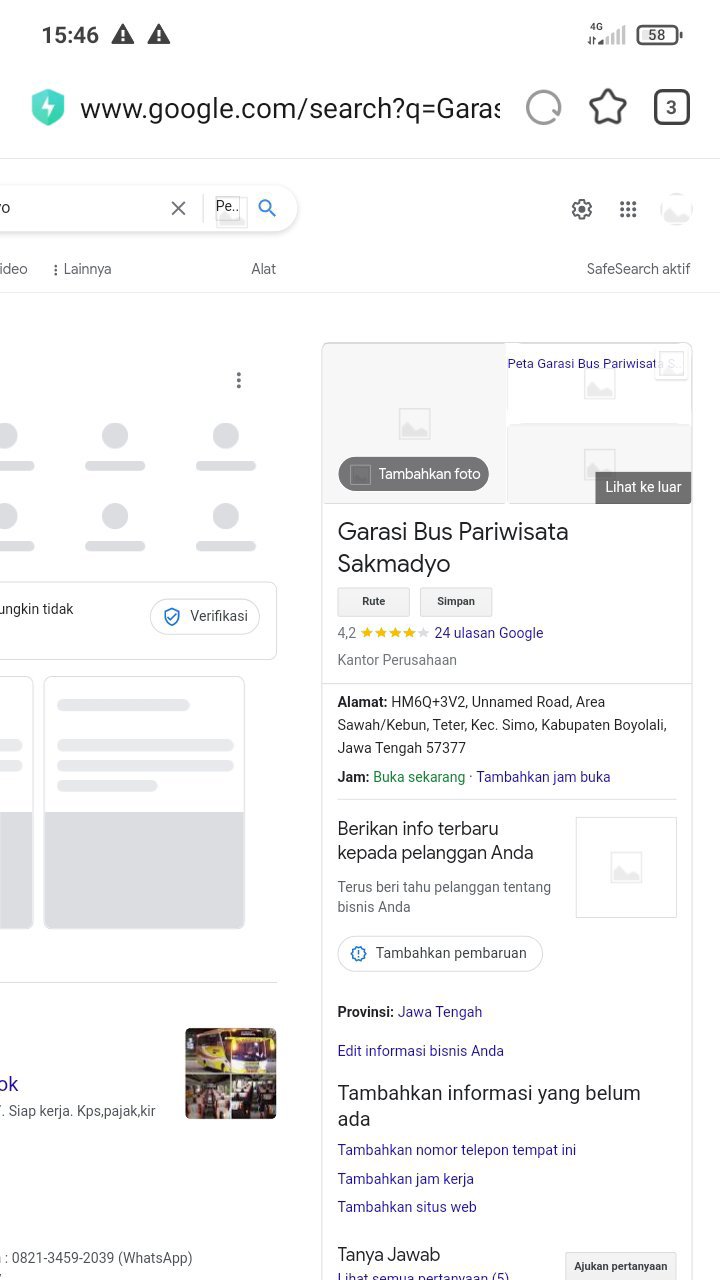Open the three-dot options above profile placeholders
Screen dimensions: 720x1280
tap(238, 380)
